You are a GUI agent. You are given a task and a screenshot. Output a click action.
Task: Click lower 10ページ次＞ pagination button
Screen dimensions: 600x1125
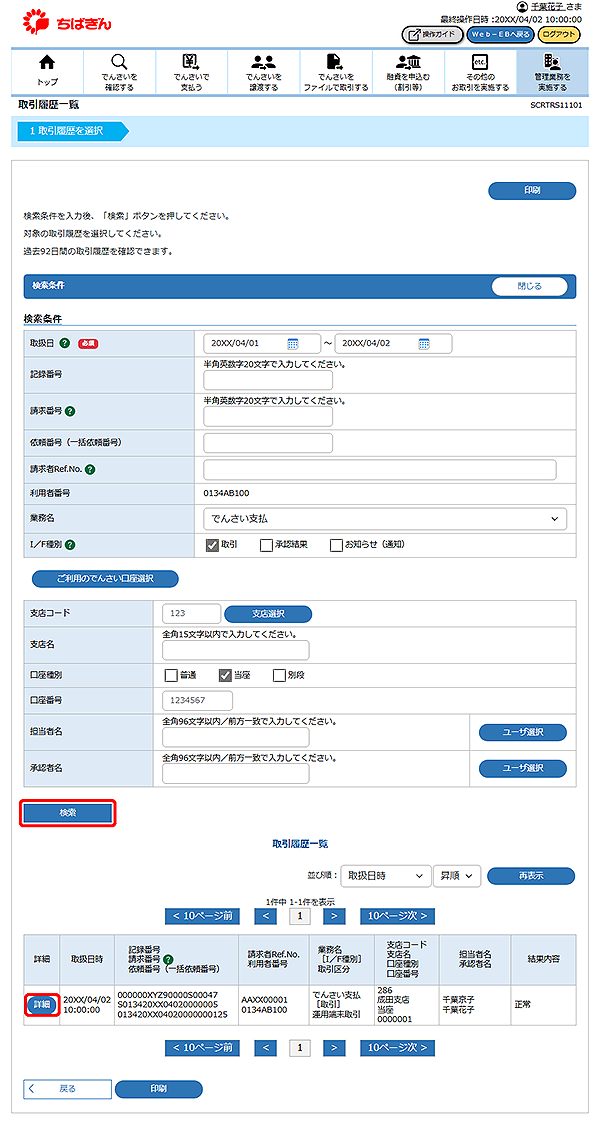coord(398,1048)
